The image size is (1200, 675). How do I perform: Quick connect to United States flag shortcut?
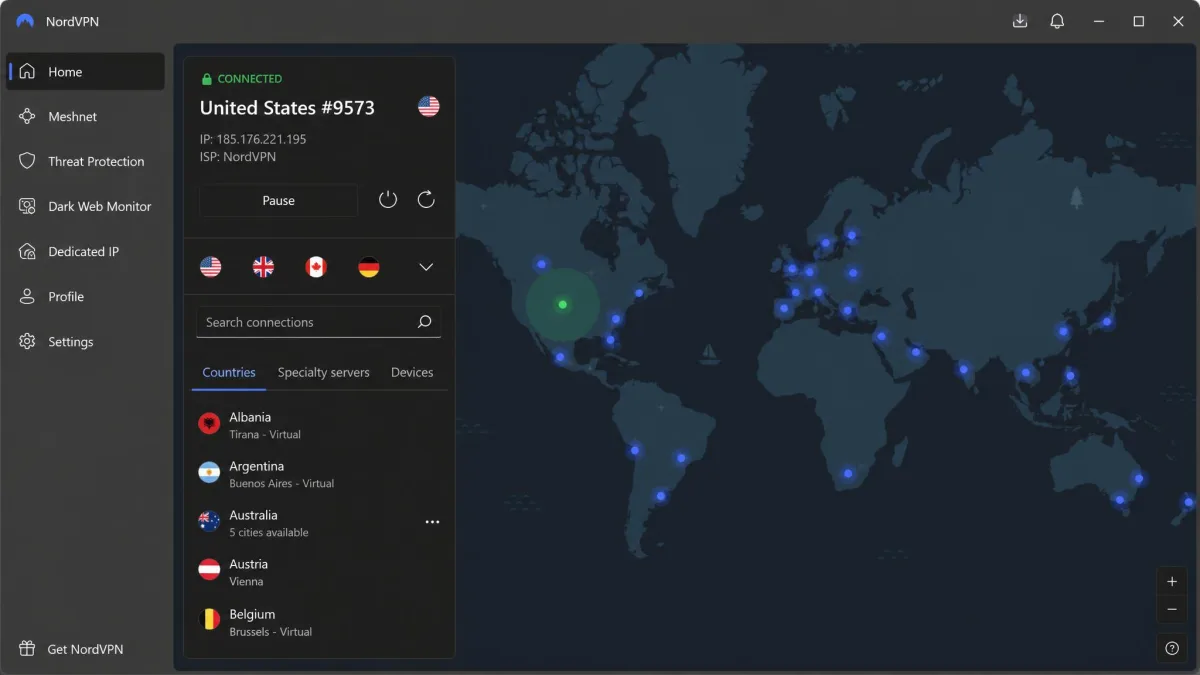point(210,267)
